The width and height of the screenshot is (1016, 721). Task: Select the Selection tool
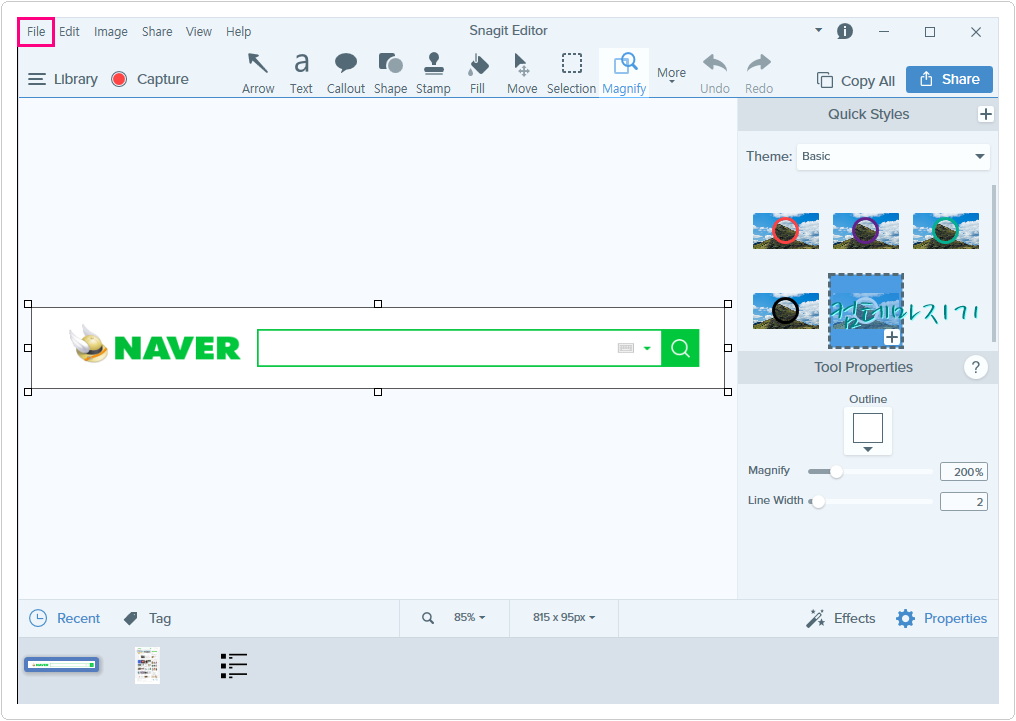(571, 73)
